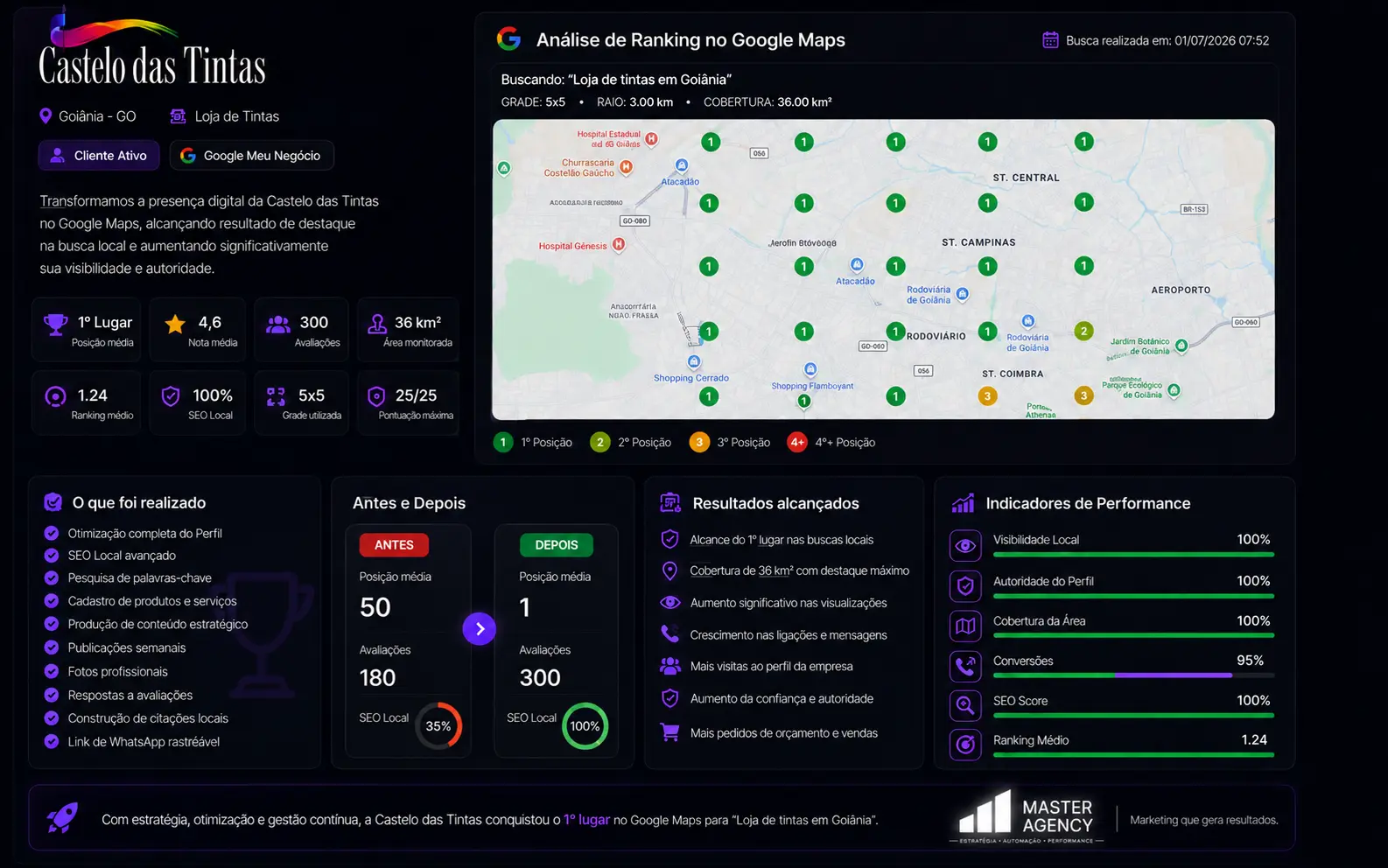Click the check mark beside Pesquisa de palavras-chave
The image size is (1388, 868).
52,577
